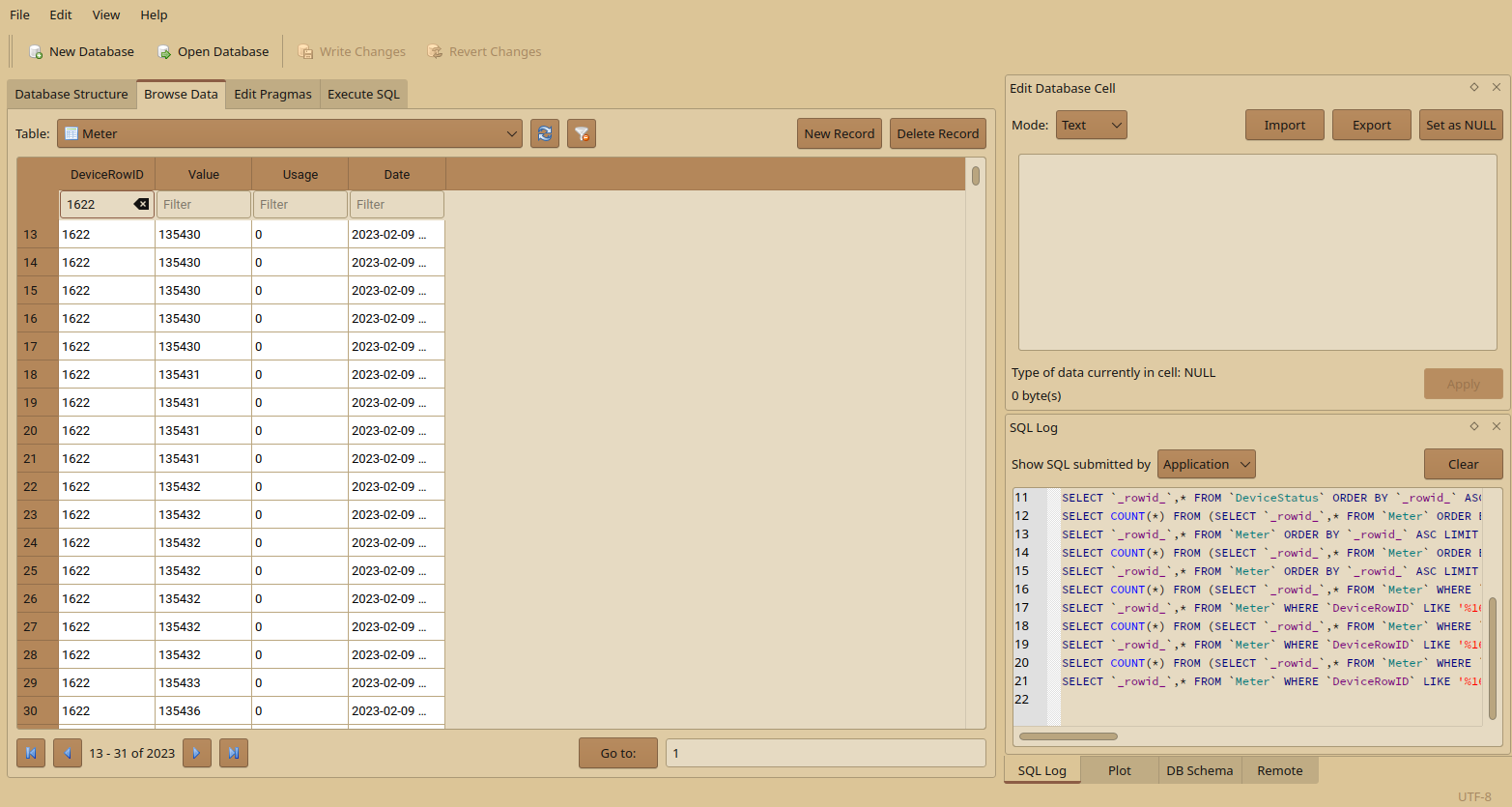The height and width of the screenshot is (807, 1512).
Task: Click the Open Database toolbar icon
Action: 164,52
